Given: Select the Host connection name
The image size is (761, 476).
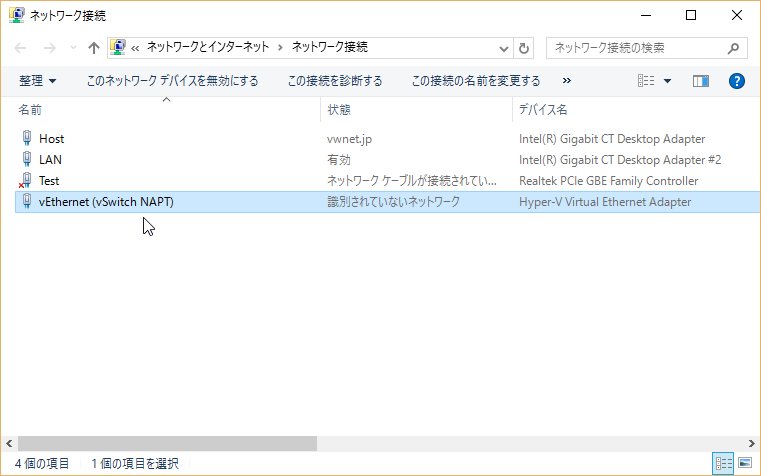Looking at the screenshot, I should 51,139.
